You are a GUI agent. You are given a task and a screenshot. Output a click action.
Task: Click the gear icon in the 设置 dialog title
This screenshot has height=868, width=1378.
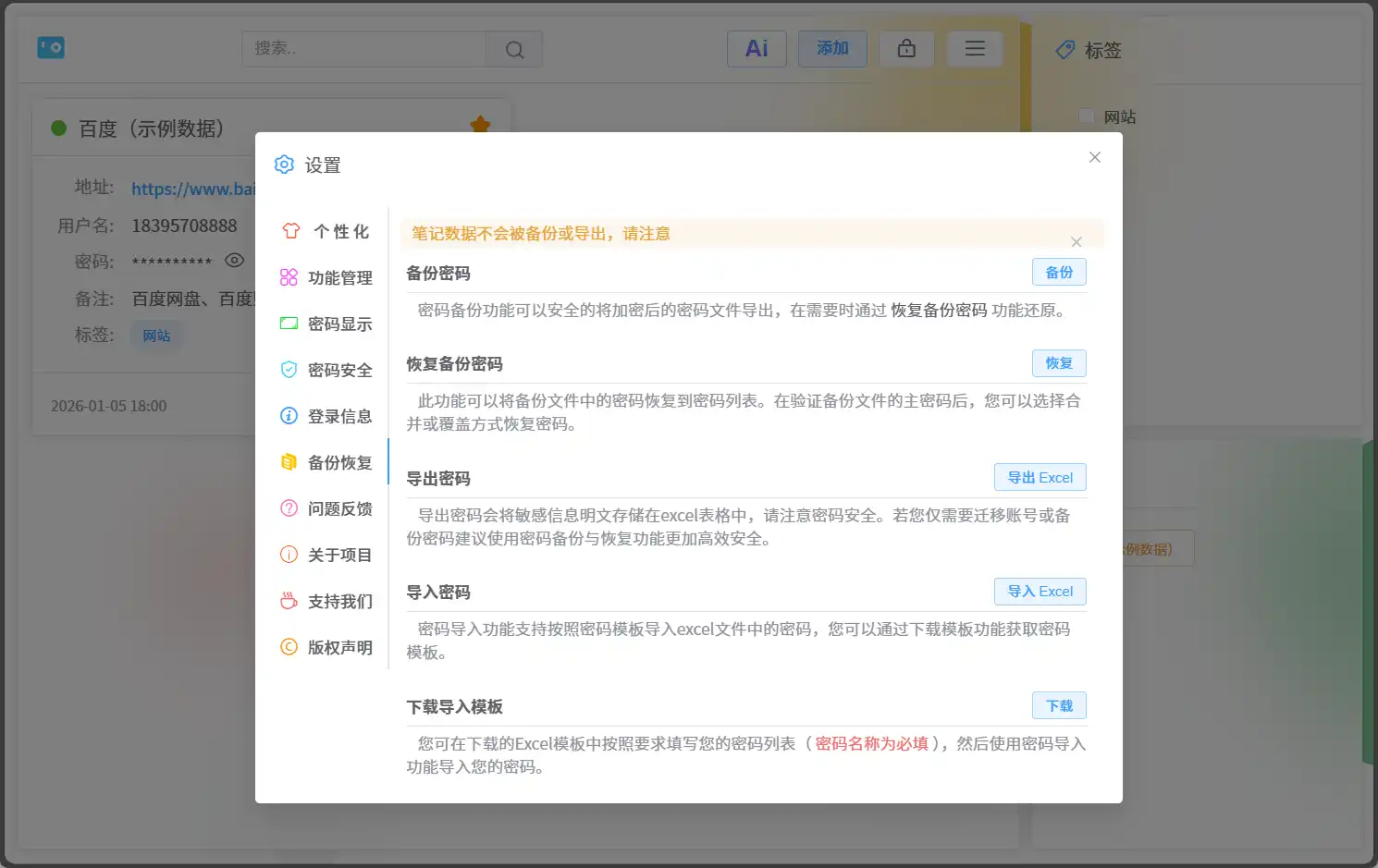tap(284, 164)
